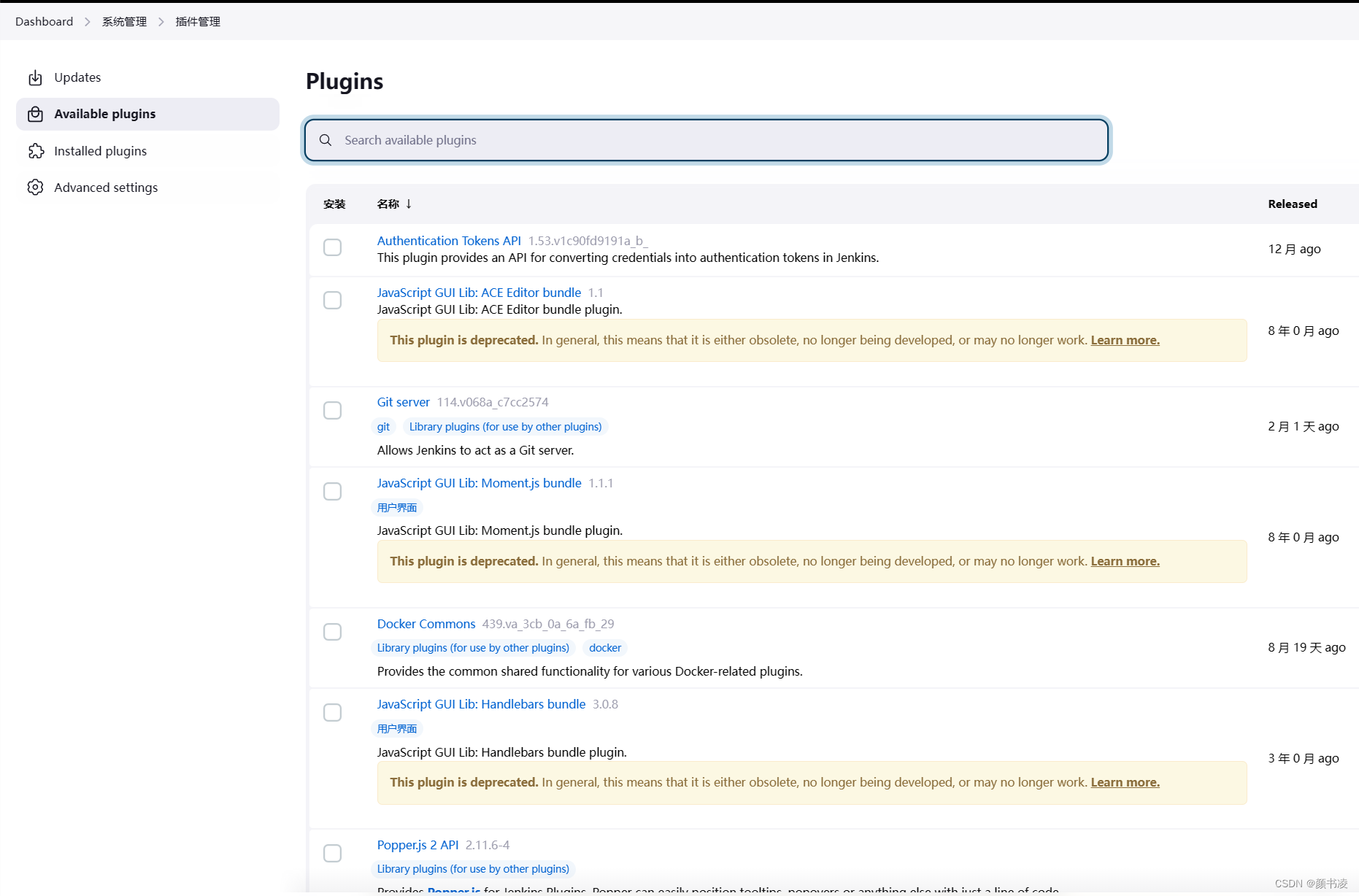1359x896 pixels.
Task: Click Learn more under Moment.js bundle
Action: [x=1125, y=561]
